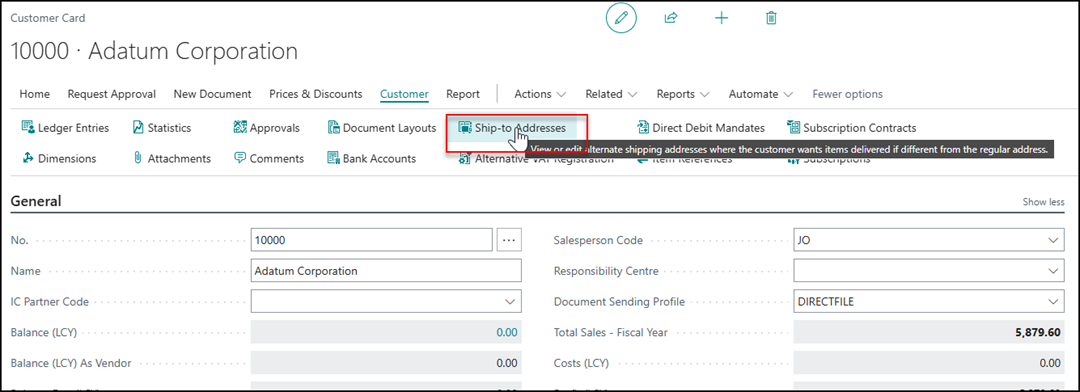Click the Balance (LCY) value 0.00 link
The width and height of the screenshot is (1080, 392).
(x=506, y=333)
